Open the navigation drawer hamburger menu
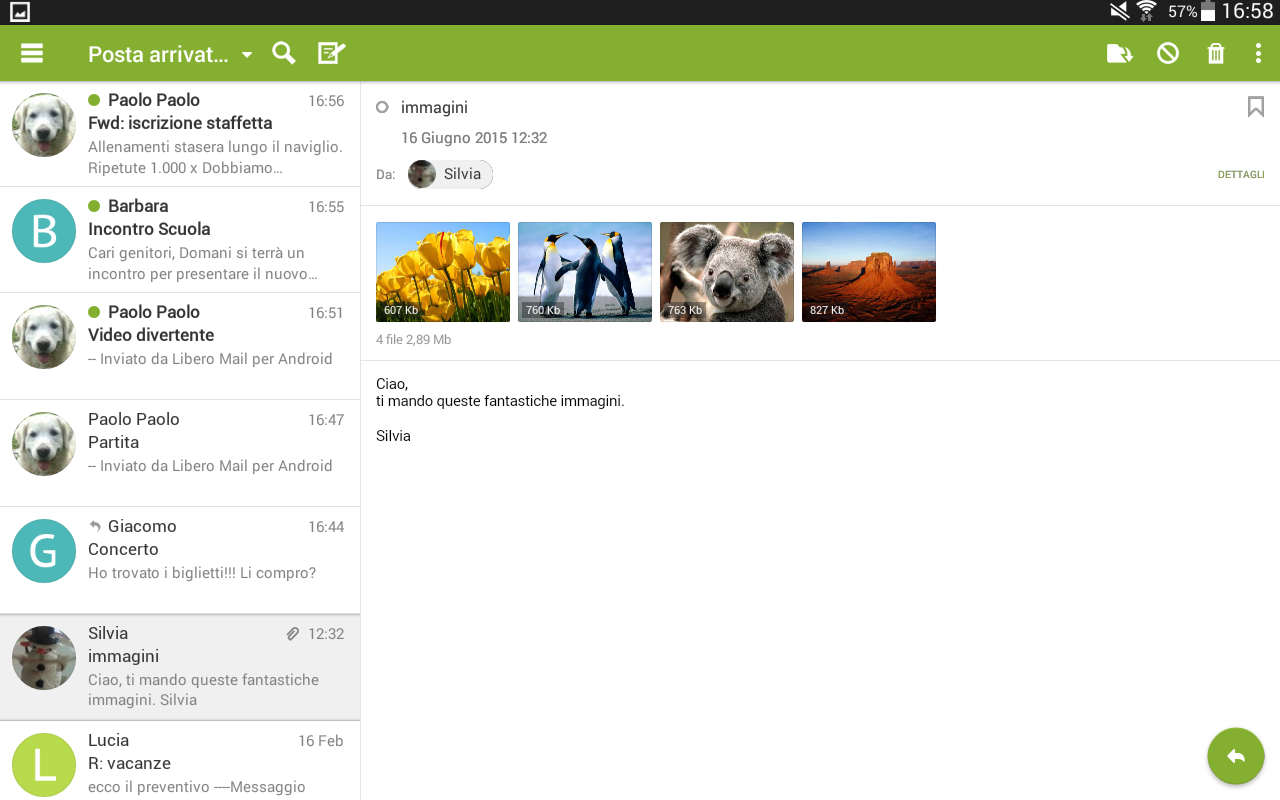The image size is (1280, 800). (x=31, y=52)
